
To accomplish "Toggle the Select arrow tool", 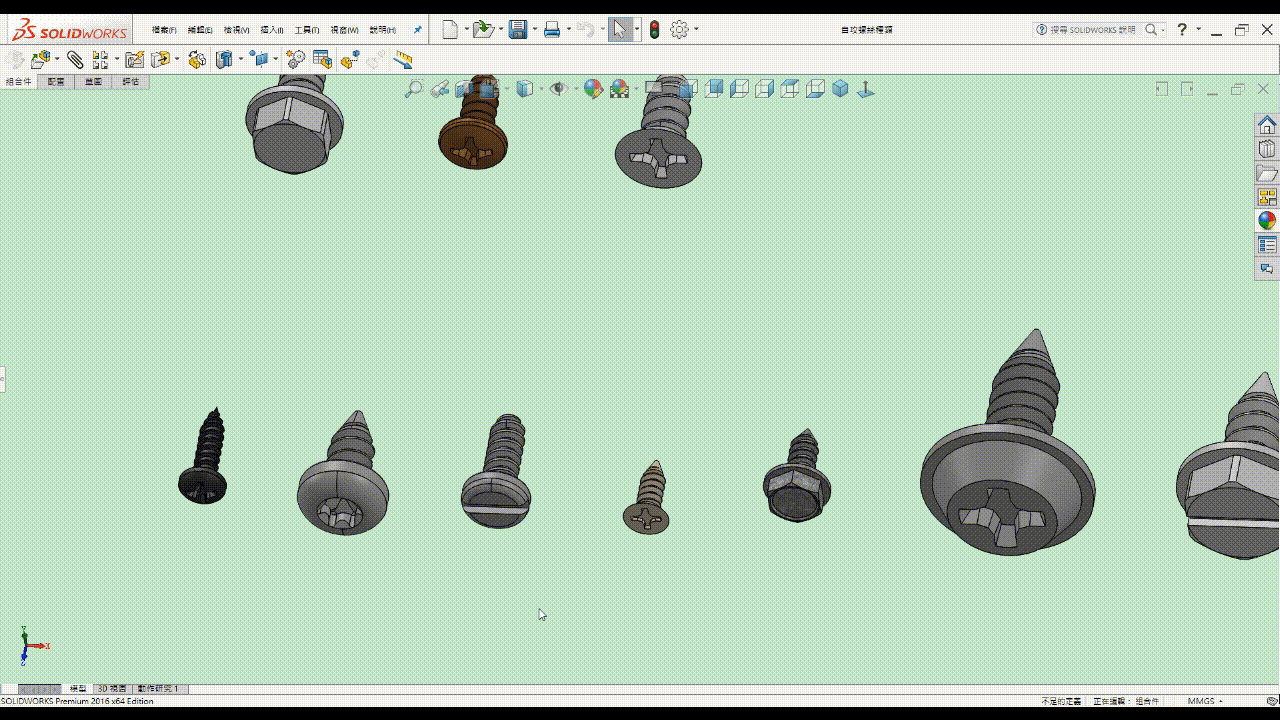I will tap(619, 30).
